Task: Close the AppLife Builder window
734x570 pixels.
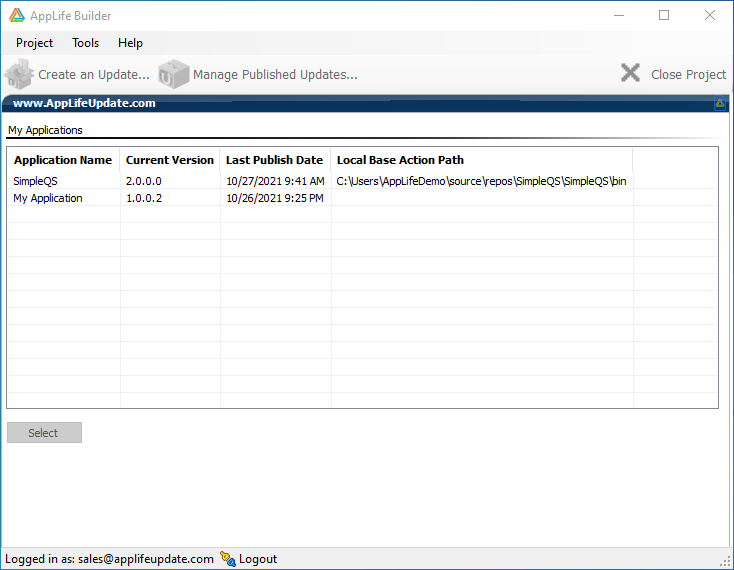Action: 710,15
